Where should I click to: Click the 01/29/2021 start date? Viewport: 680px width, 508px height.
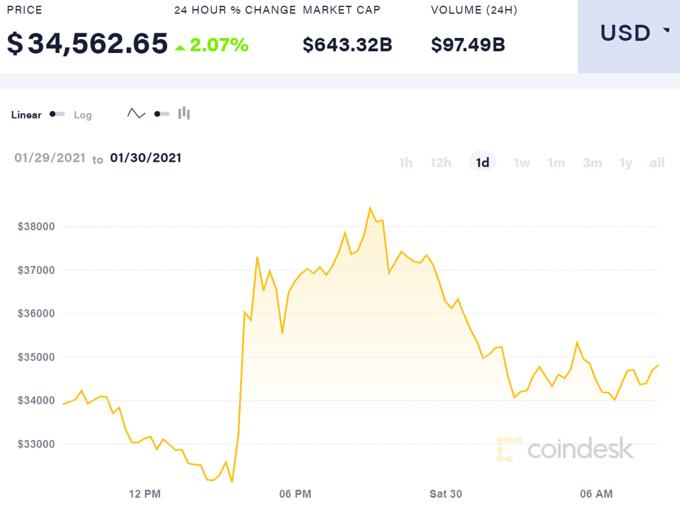pos(49,158)
